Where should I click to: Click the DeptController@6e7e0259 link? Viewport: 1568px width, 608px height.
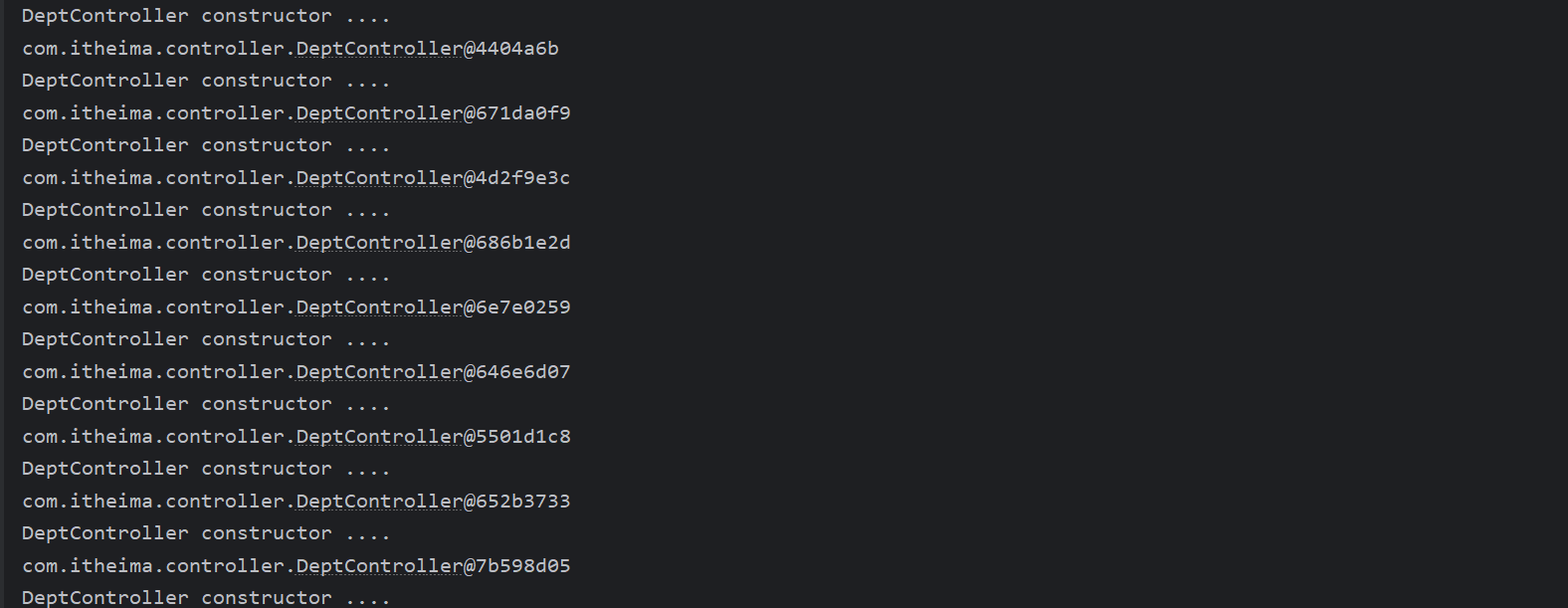point(379,307)
